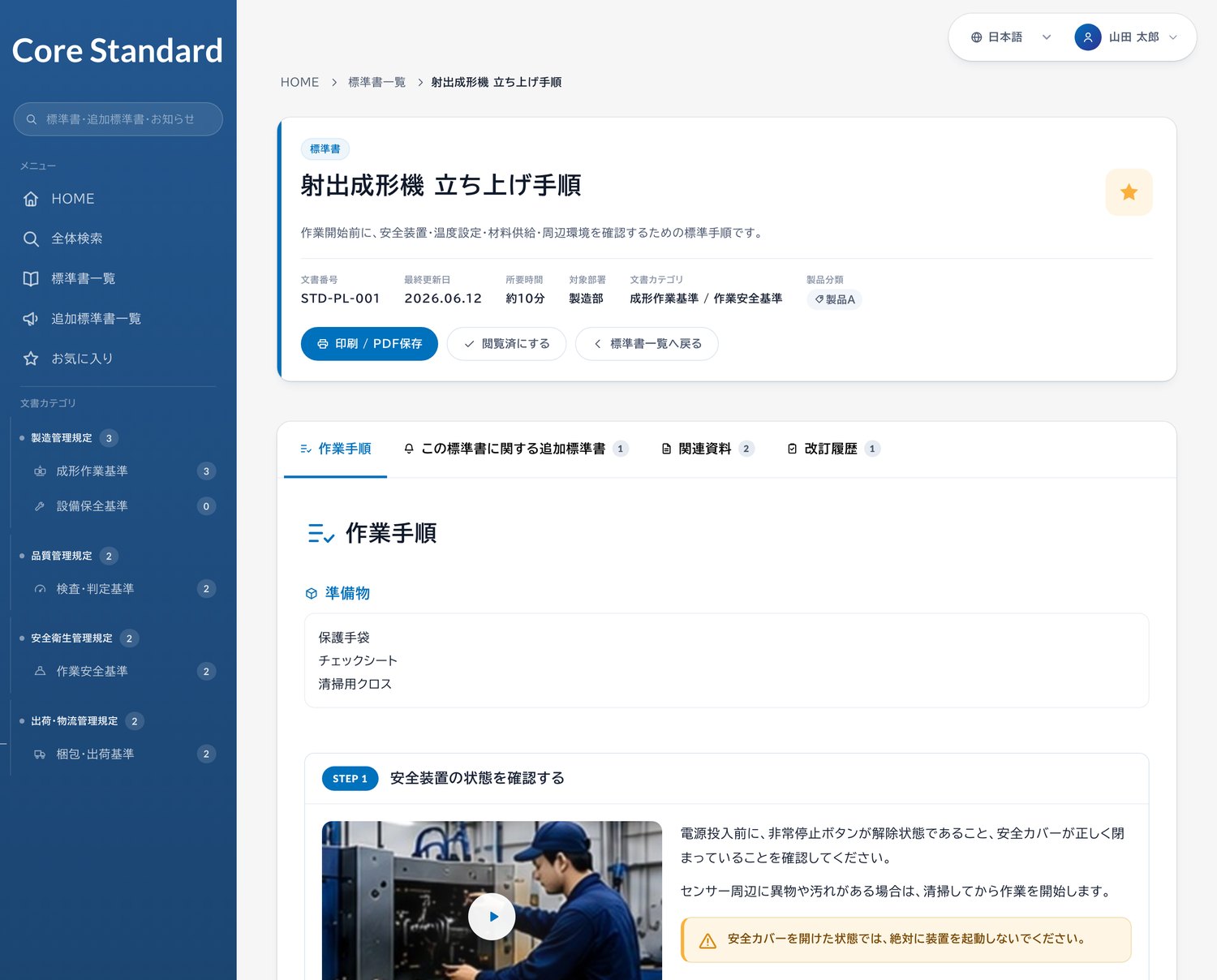Mark the document as read with 閲覧済にする
Screen dimensions: 1217x980
tap(506, 344)
